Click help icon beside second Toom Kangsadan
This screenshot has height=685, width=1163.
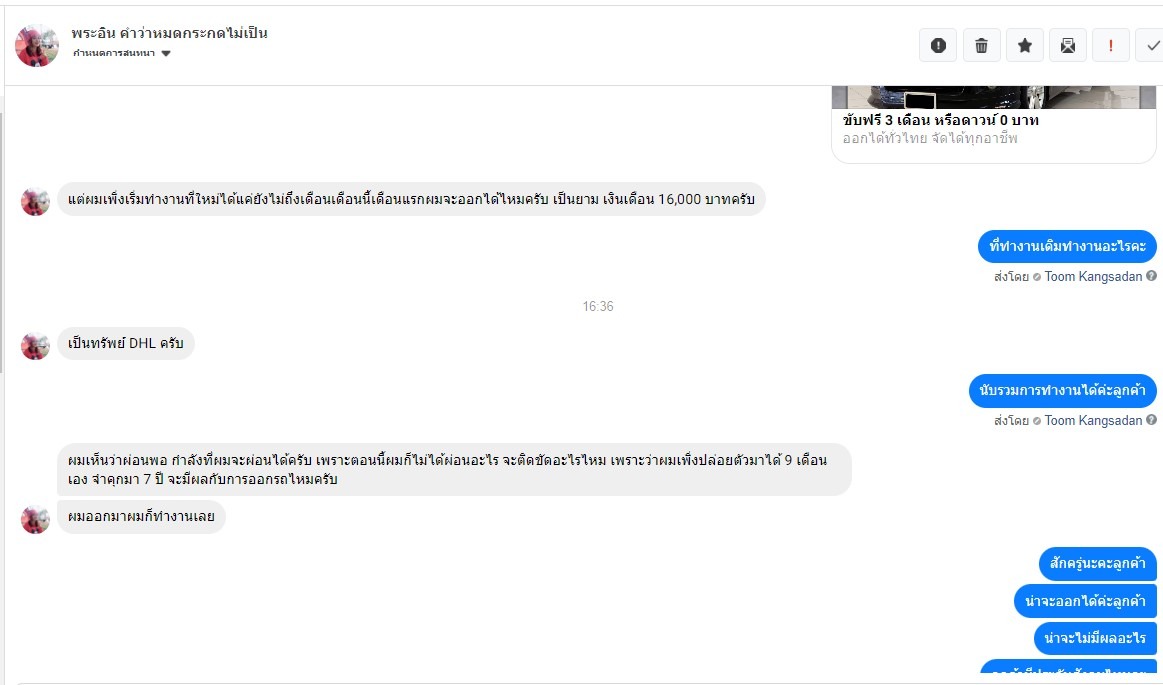(1151, 420)
